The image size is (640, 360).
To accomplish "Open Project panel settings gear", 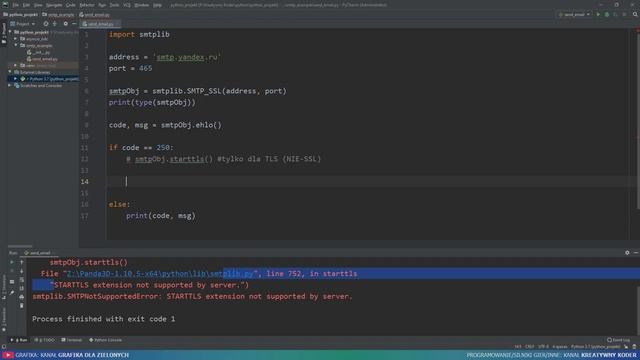I will (x=65, y=24).
